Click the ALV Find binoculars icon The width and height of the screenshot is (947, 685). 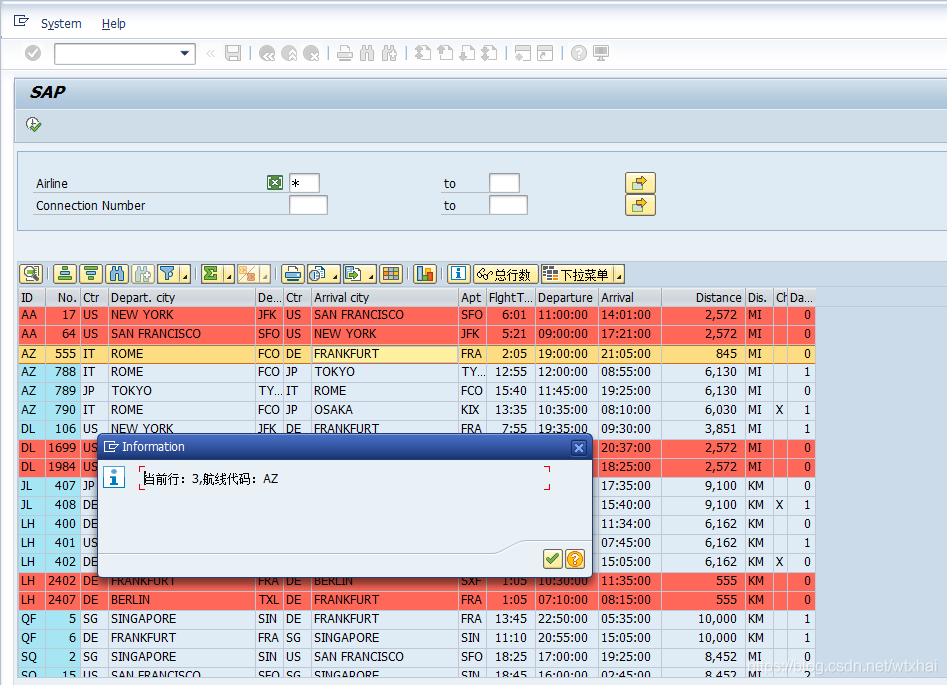[x=117, y=274]
